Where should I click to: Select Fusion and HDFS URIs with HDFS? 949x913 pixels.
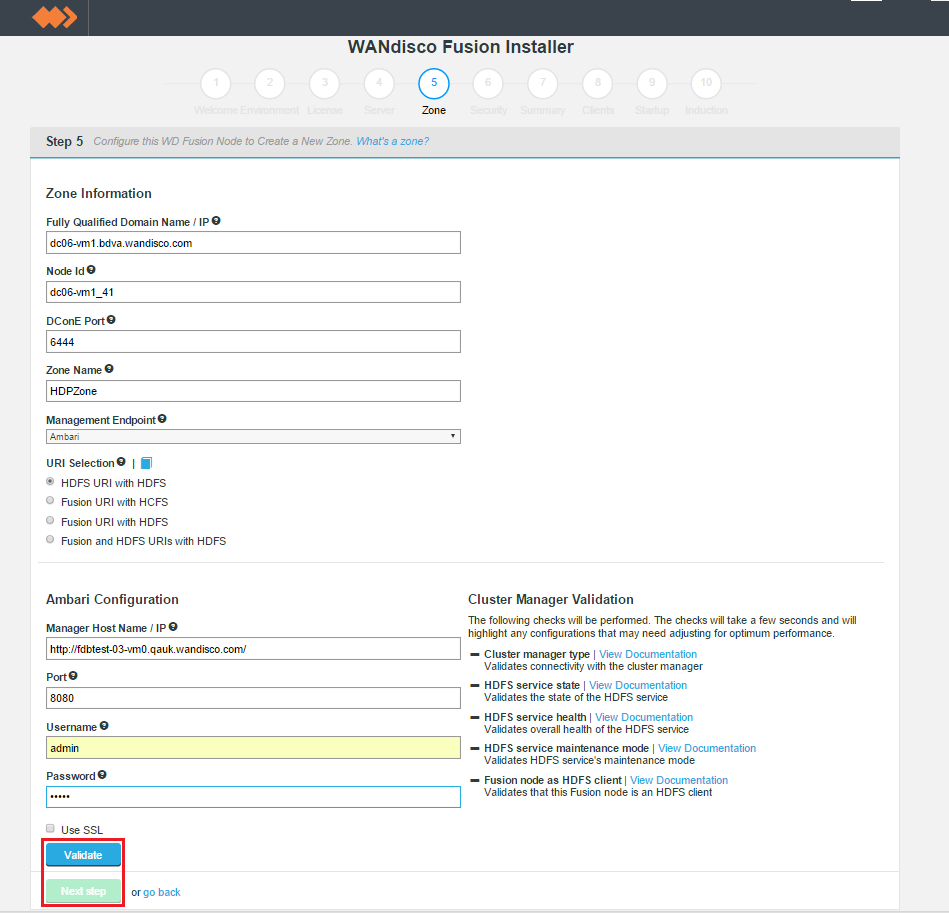(x=50, y=540)
